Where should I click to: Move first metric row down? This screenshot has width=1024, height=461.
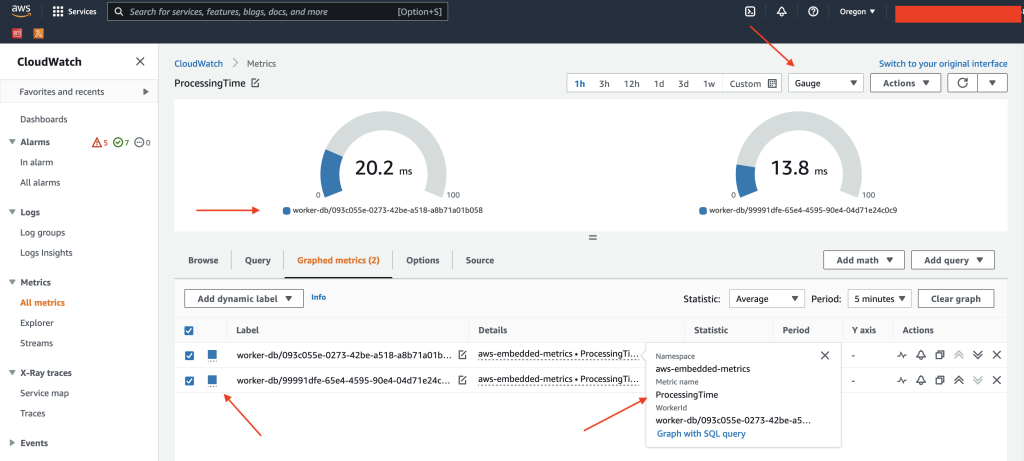pyautogui.click(x=978, y=355)
